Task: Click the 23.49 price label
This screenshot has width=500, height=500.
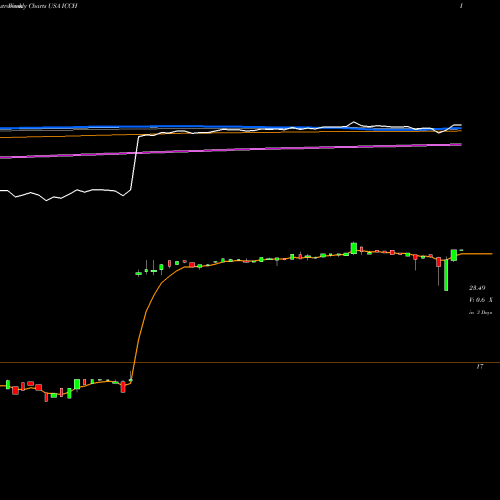Action: click(477, 288)
